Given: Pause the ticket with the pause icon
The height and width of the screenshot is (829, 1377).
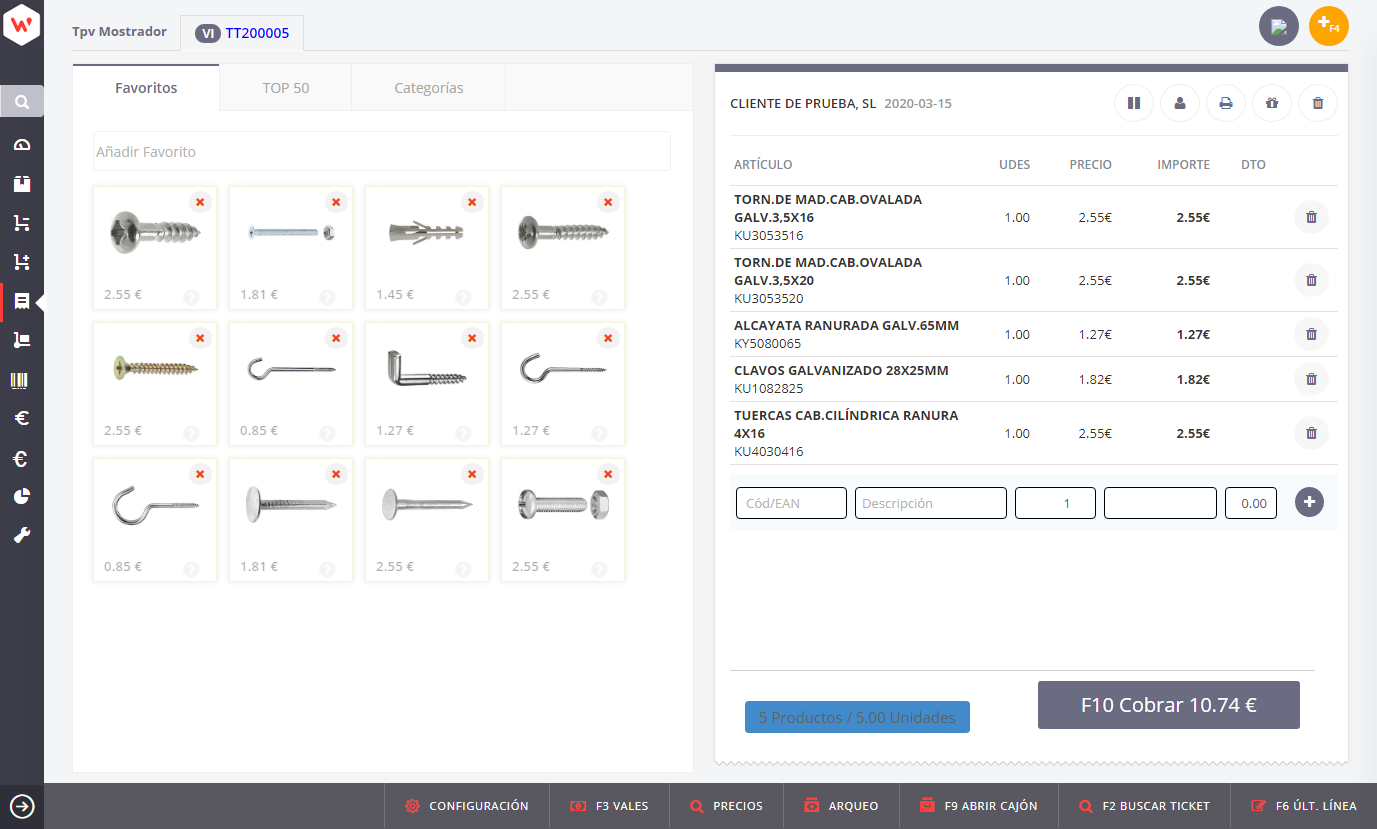Looking at the screenshot, I should tap(1134, 103).
